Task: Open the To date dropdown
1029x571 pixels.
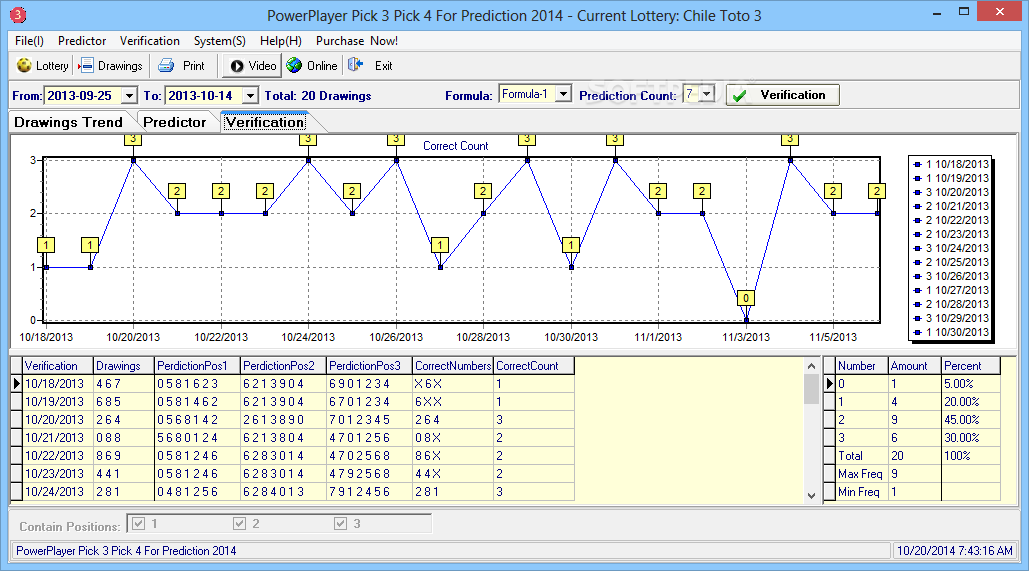Action: [250, 96]
